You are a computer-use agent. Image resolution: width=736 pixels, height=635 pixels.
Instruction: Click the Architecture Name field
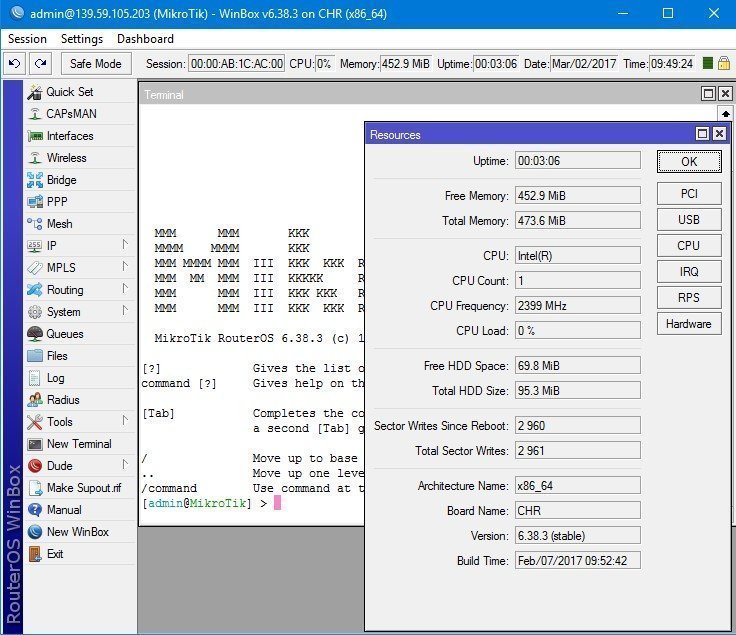(x=578, y=486)
